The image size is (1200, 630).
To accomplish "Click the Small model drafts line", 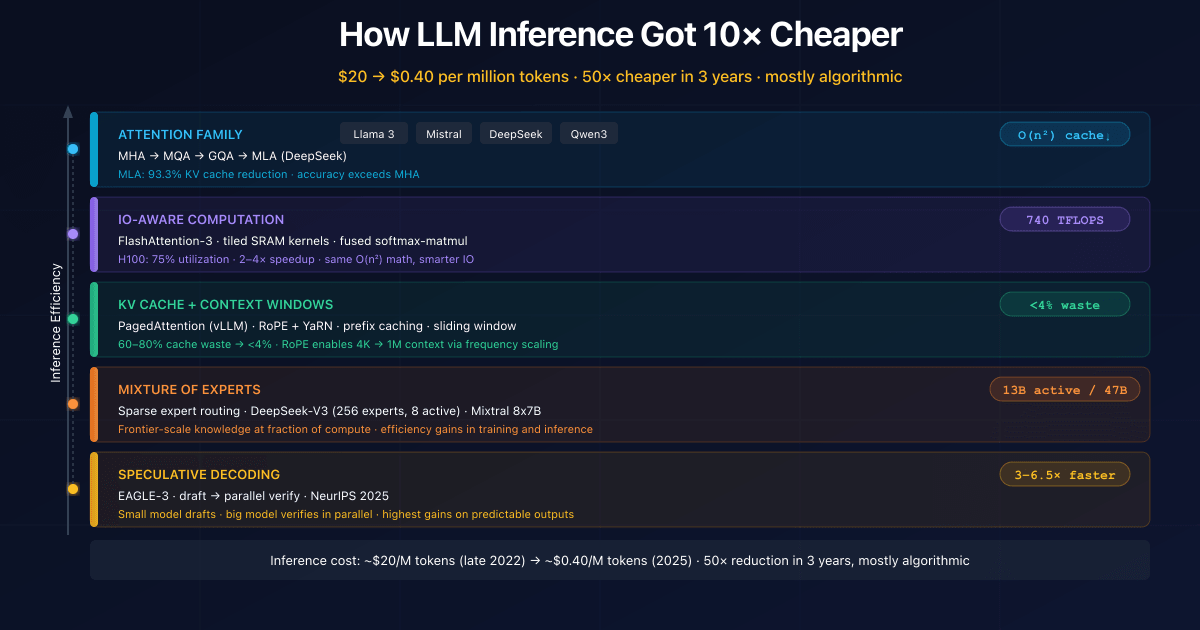I will coord(346,515).
